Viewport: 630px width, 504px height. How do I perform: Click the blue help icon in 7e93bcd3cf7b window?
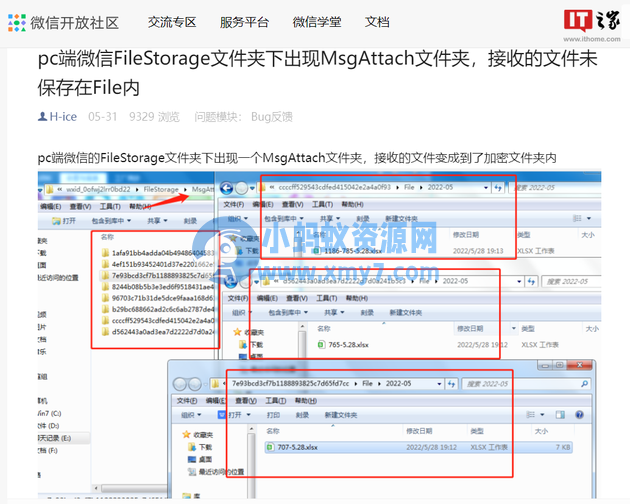(579, 414)
